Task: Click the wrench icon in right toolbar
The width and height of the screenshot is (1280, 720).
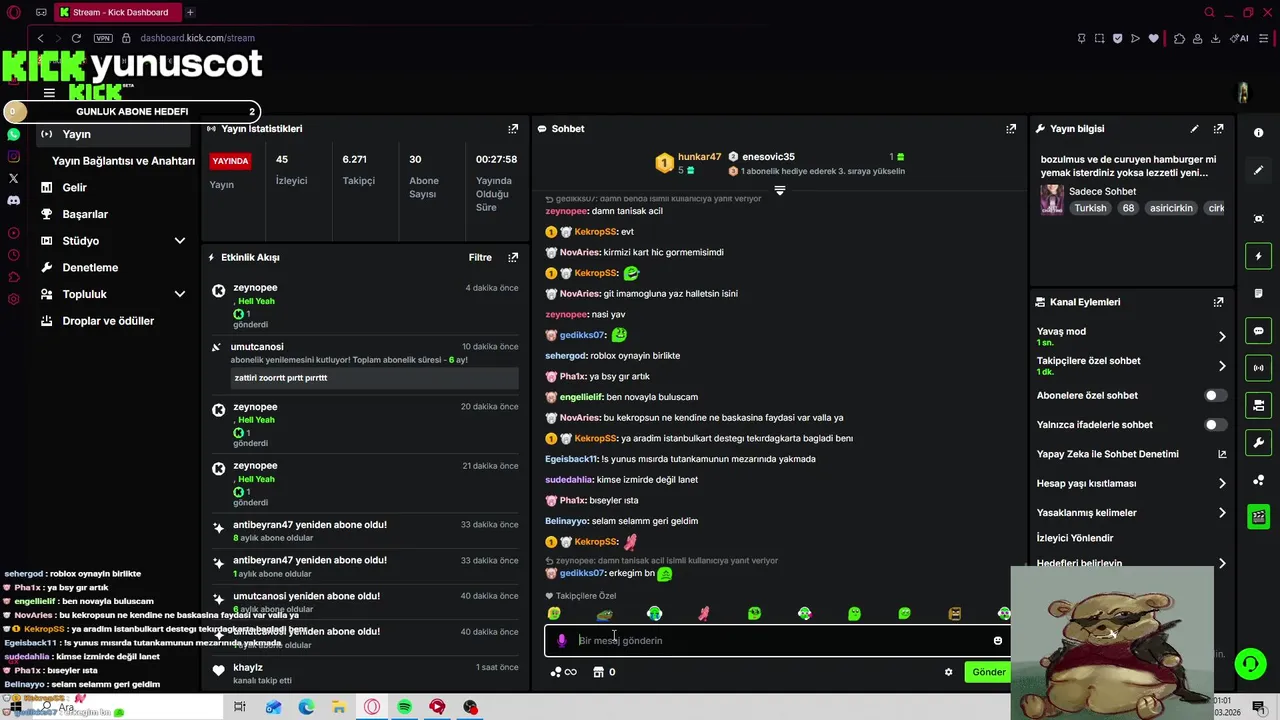Action: point(1258,442)
